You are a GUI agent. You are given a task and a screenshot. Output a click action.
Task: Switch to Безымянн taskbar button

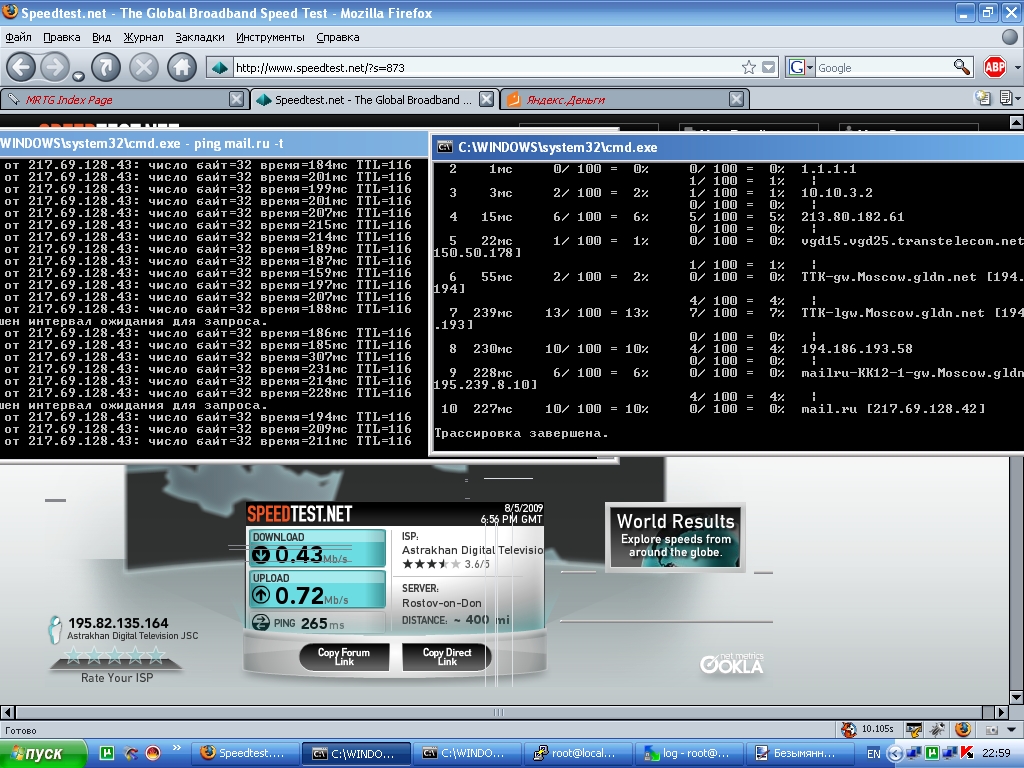800,753
